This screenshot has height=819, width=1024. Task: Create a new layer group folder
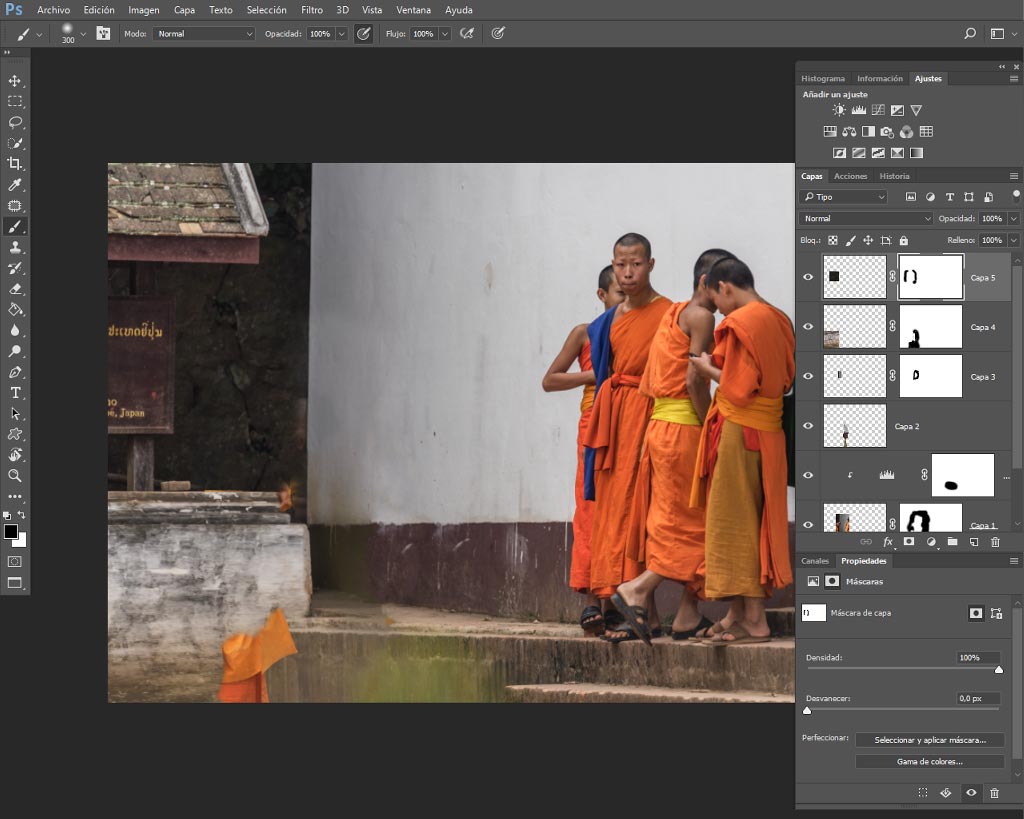pos(952,541)
